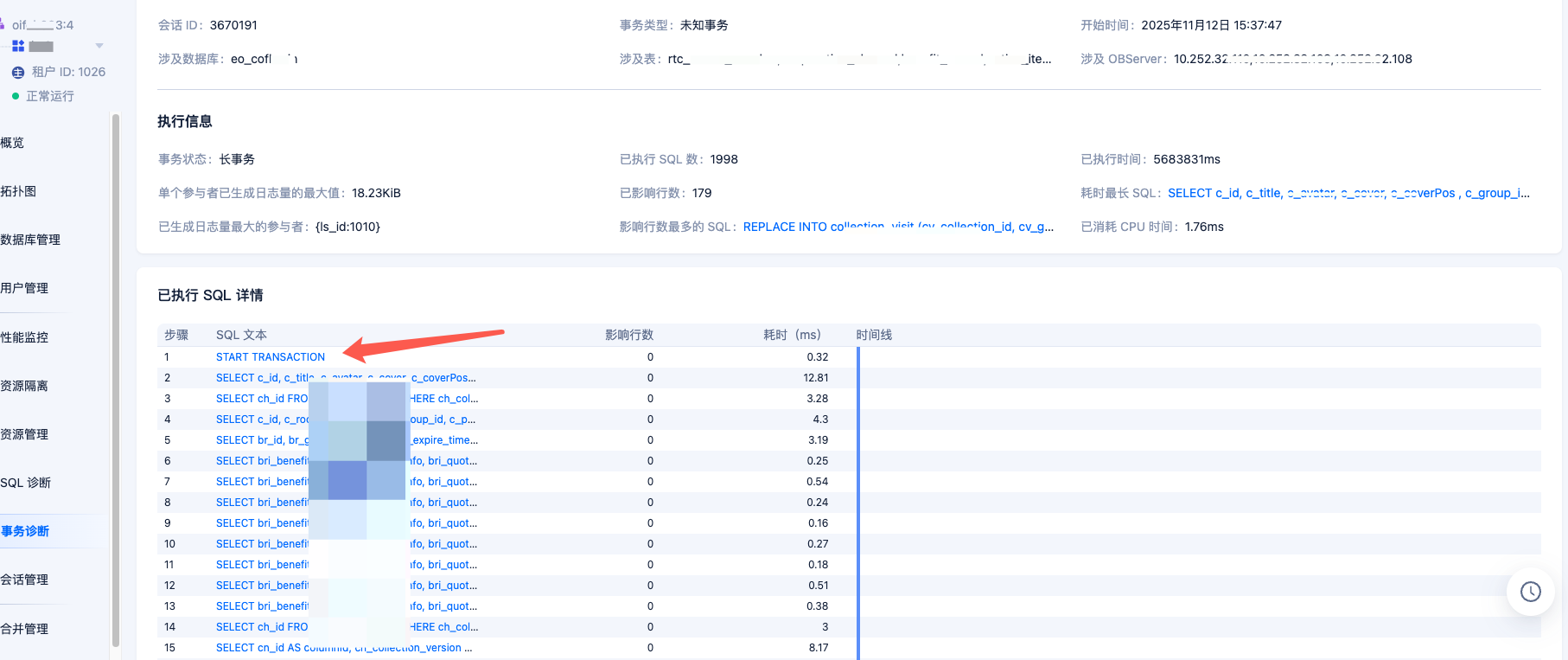This screenshot has height=660, width=1568.
Task: Open 会话管理 in the sidebar
Action: 25,580
